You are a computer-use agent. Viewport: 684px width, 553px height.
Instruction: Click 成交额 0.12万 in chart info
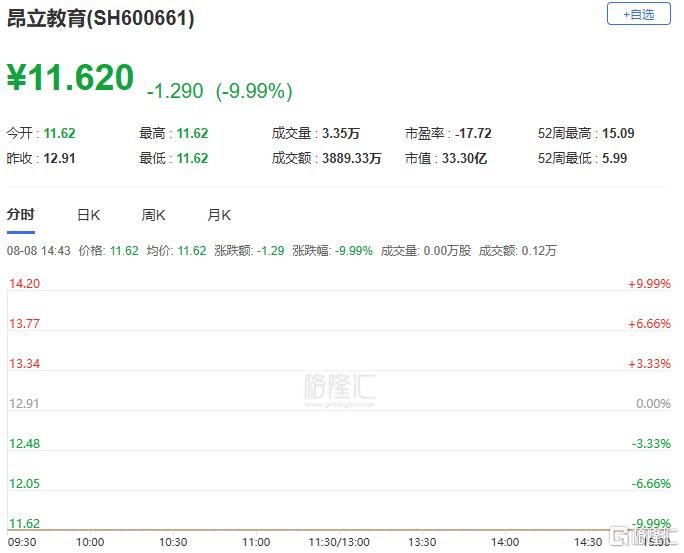point(539,251)
